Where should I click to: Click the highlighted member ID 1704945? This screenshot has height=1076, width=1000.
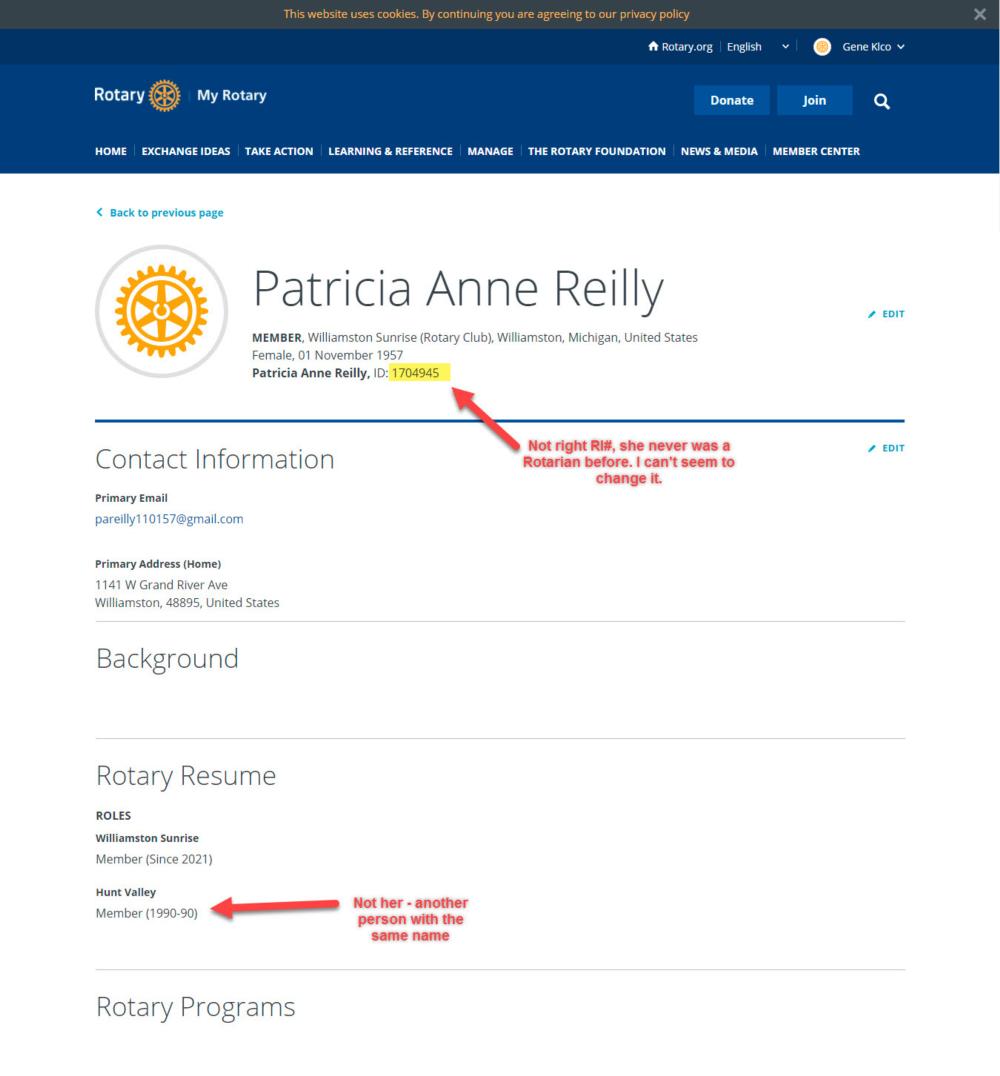(x=415, y=373)
